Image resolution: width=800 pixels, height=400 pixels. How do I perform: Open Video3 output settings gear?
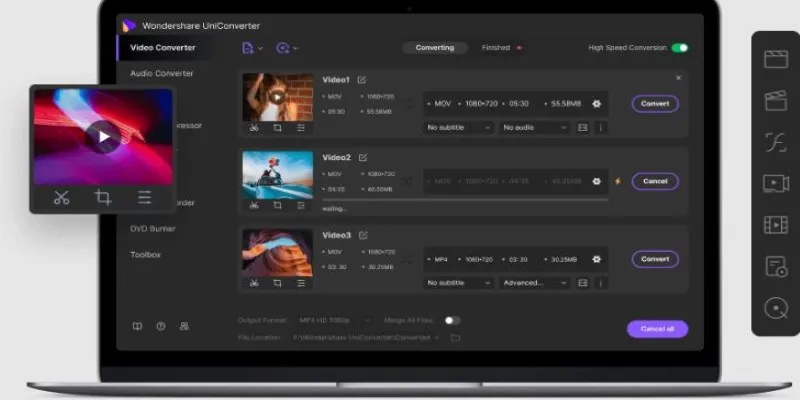coord(596,259)
